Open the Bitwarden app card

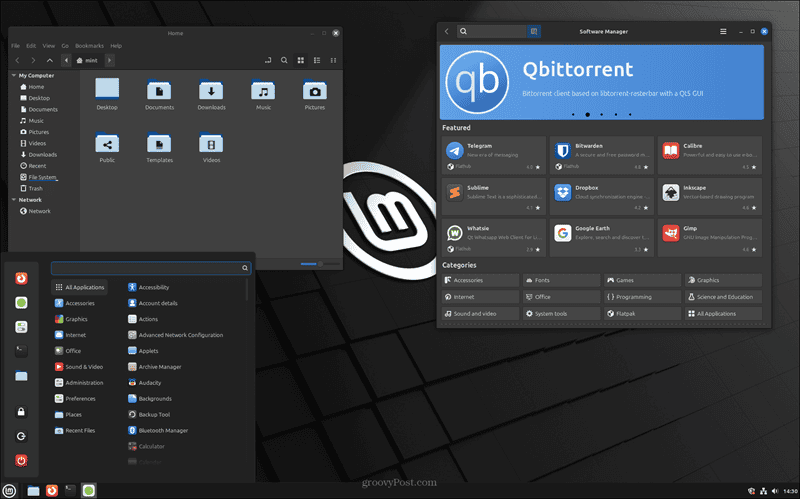click(x=602, y=155)
